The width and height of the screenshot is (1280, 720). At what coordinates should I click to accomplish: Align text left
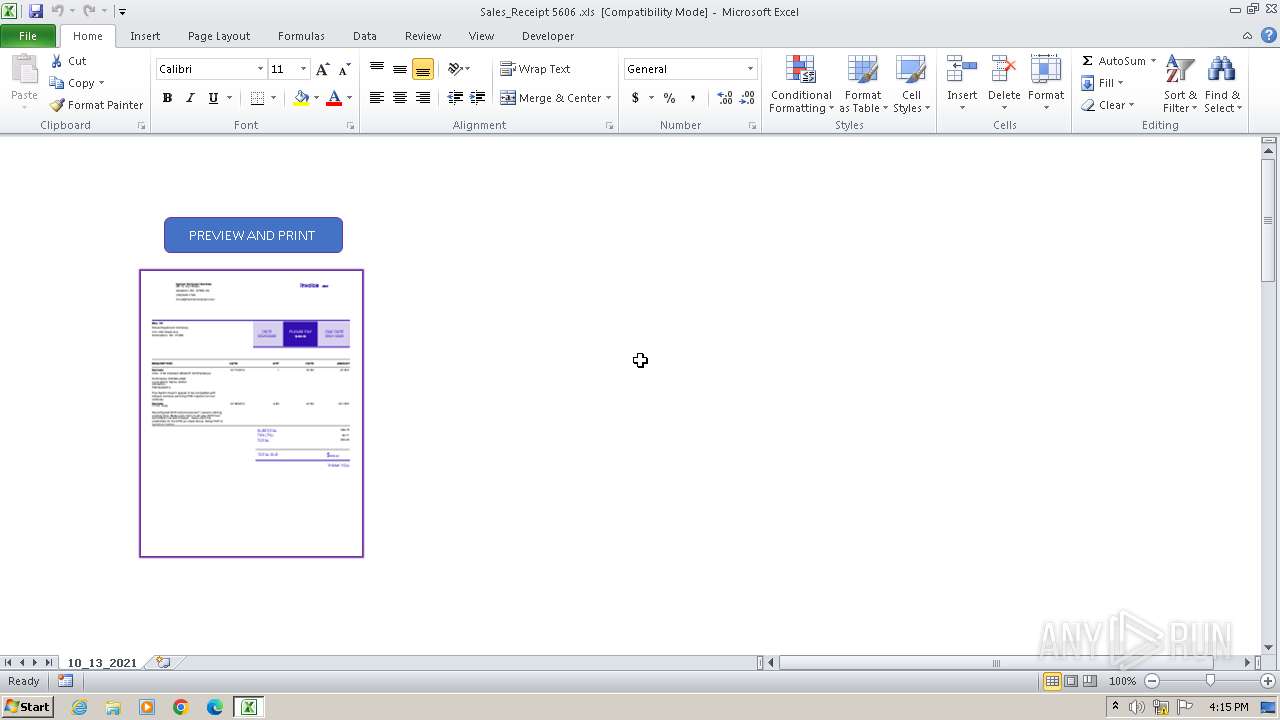pos(377,98)
